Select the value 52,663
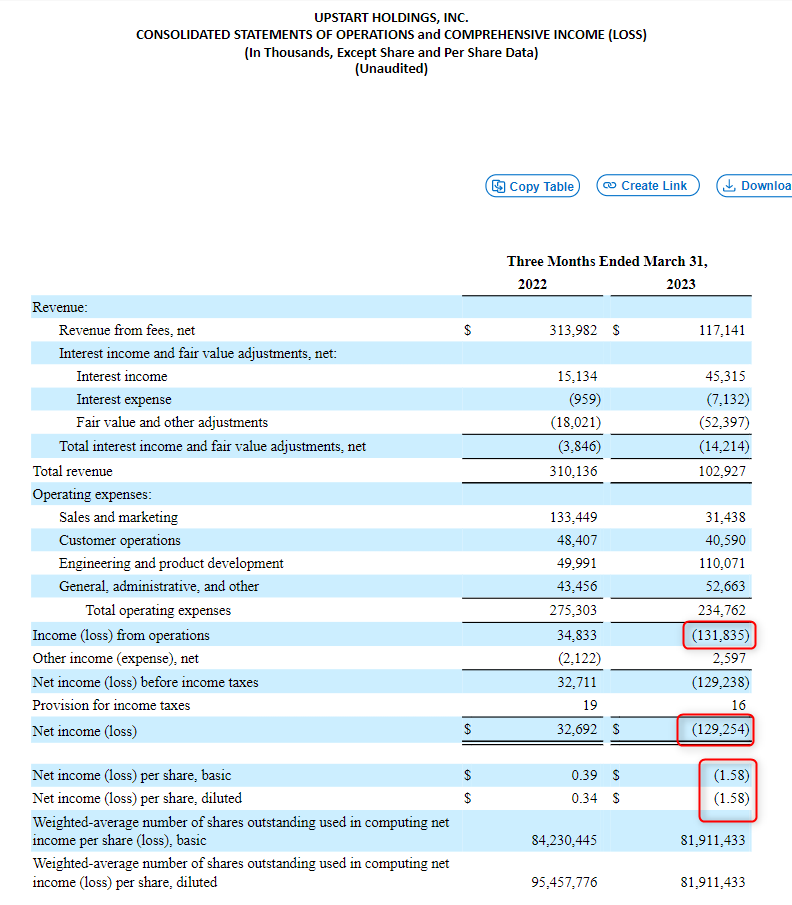Image resolution: width=792 pixels, height=905 pixels. click(725, 586)
